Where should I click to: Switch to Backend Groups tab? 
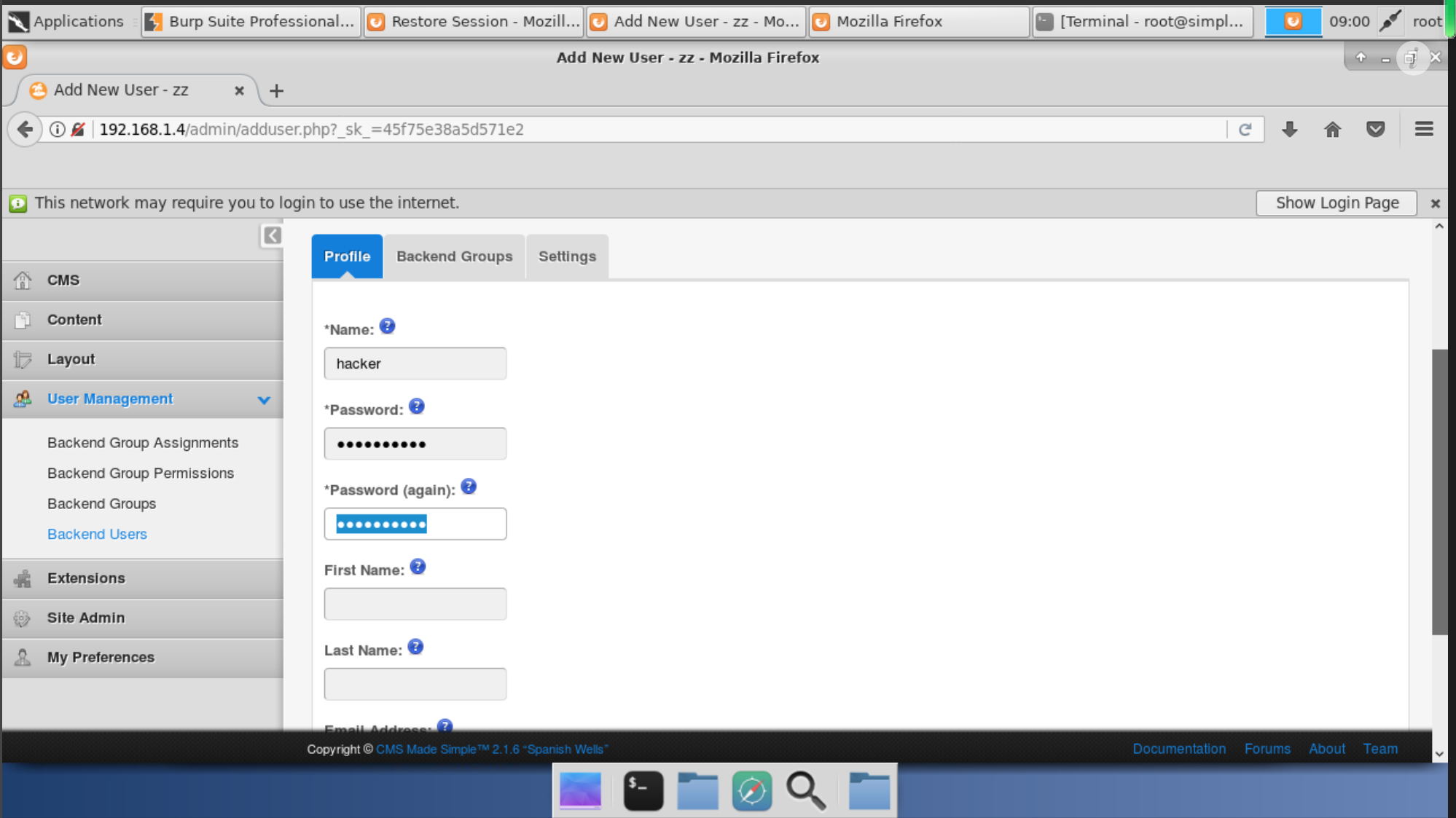(454, 256)
